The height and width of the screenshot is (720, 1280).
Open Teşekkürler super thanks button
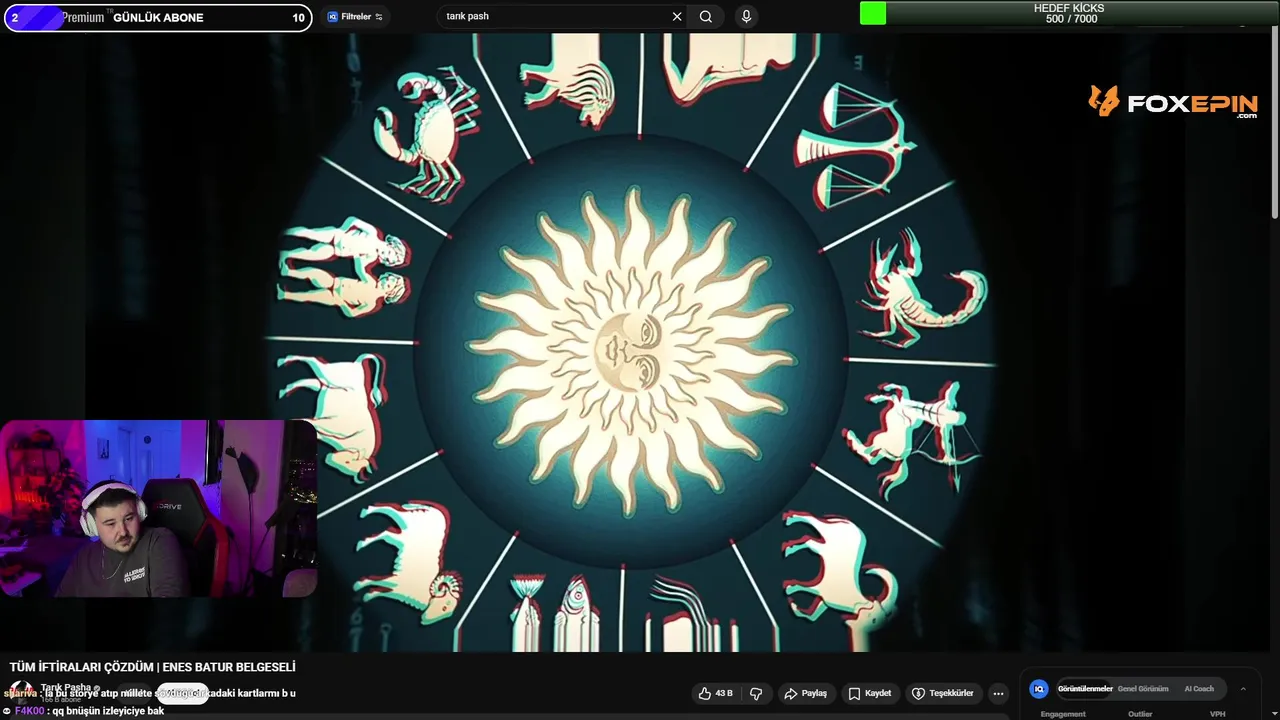pyautogui.click(x=942, y=693)
